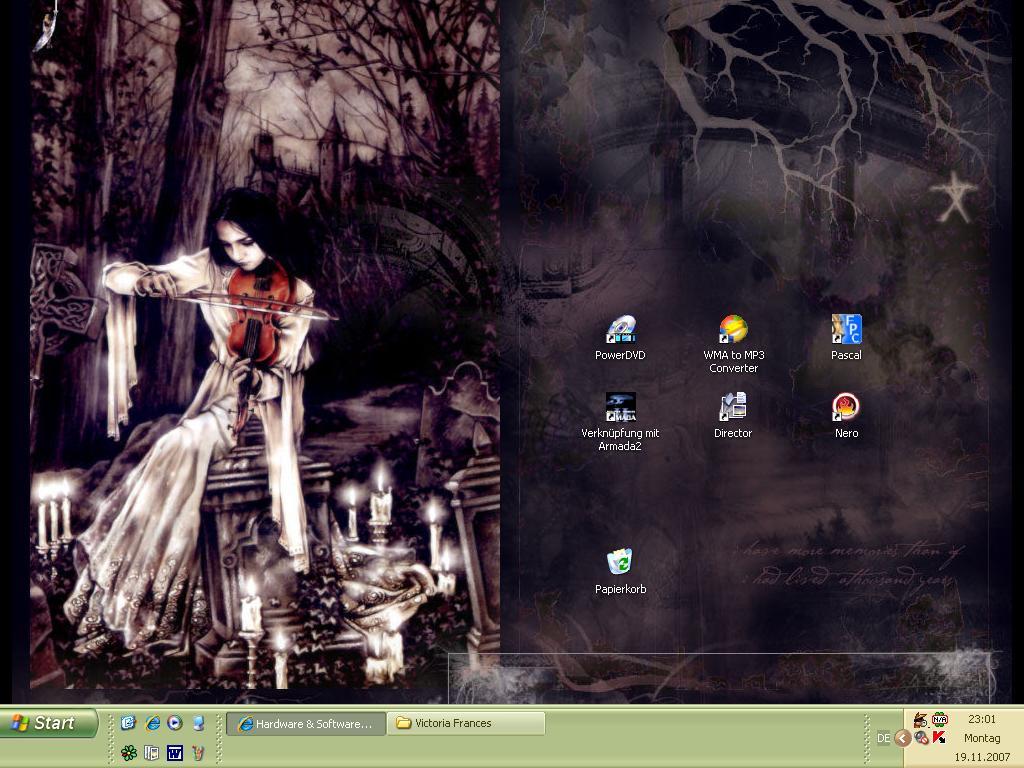
Task: Select the Armada2 shortcut icon
Action: [x=620, y=408]
